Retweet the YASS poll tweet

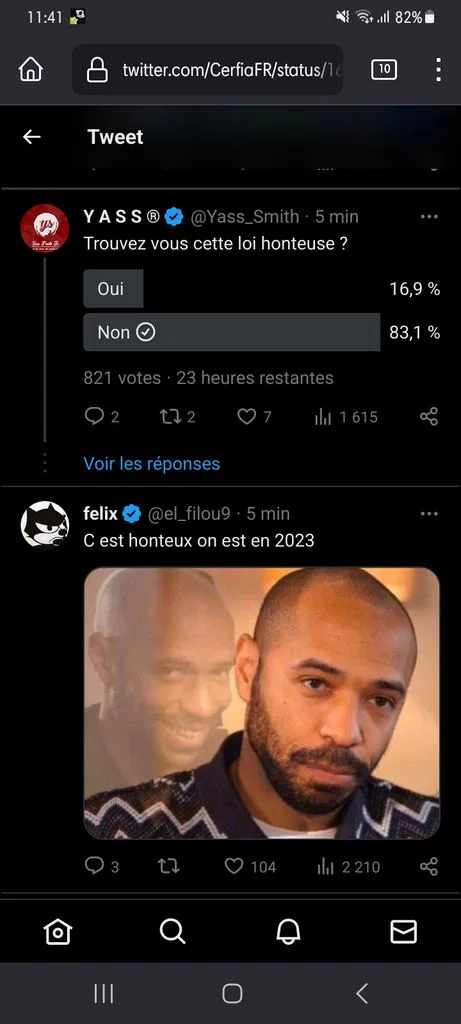pos(178,417)
